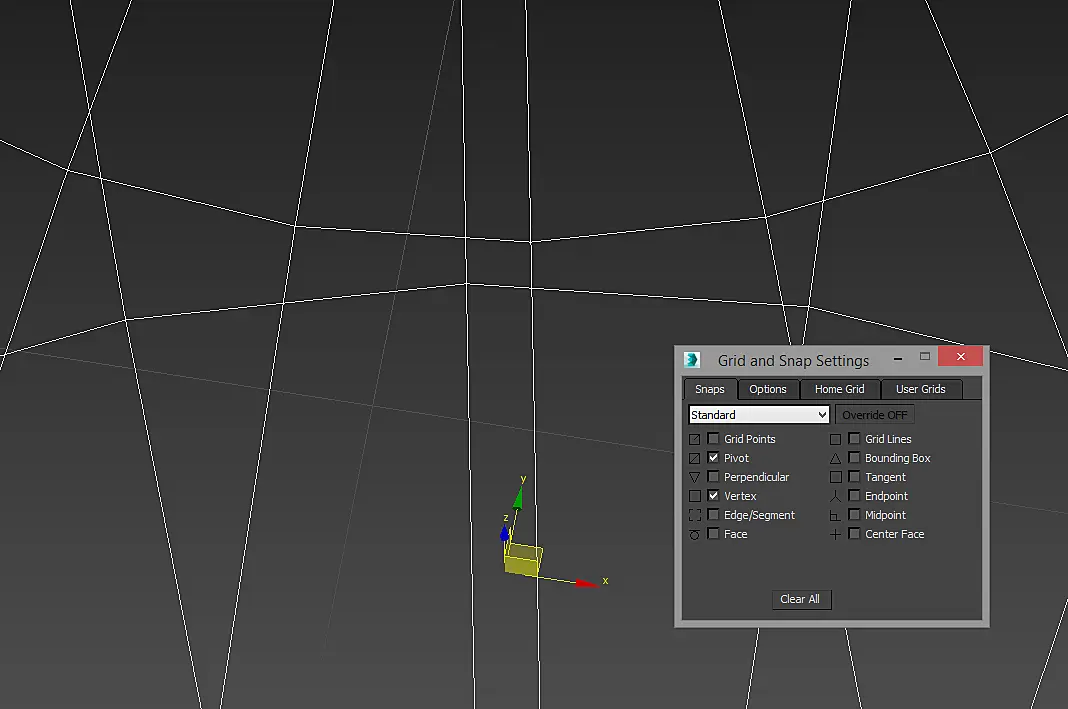Open the Standard snap type dropdown
This screenshot has height=709, width=1068.
pyautogui.click(x=759, y=415)
